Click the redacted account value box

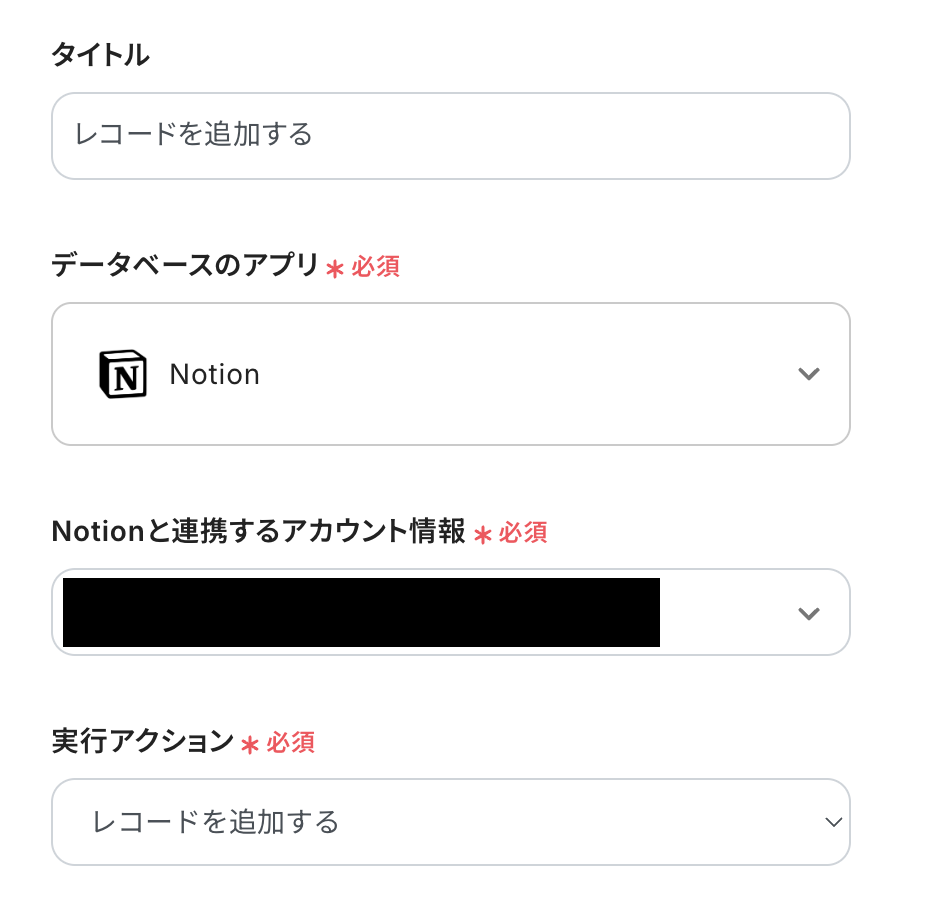pyautogui.click(x=360, y=612)
